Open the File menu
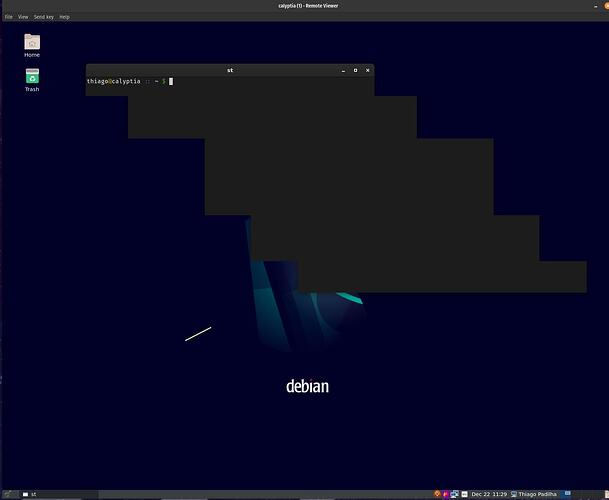This screenshot has height=500, width=609. pos(9,17)
